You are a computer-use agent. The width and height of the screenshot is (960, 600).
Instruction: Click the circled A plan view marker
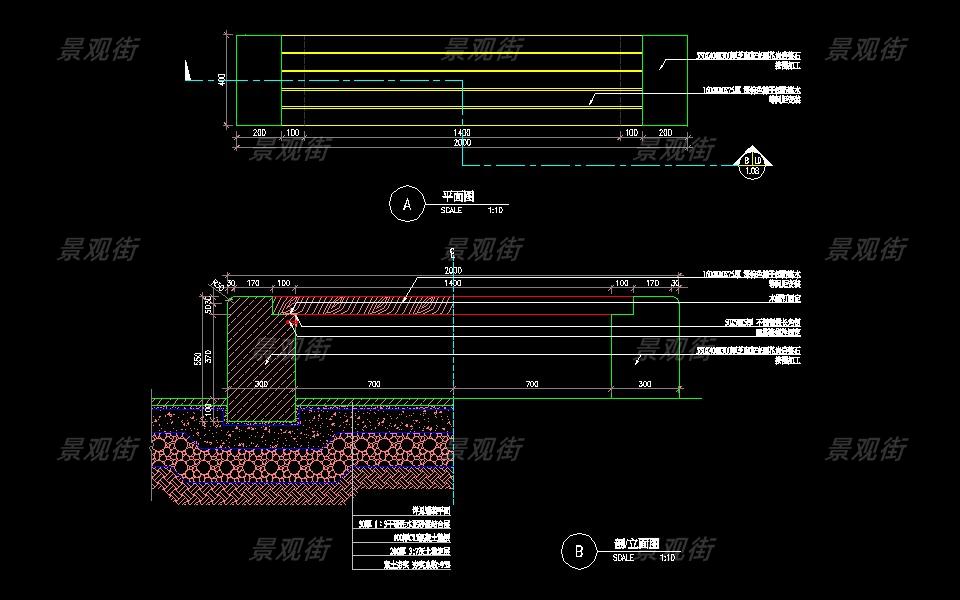pyautogui.click(x=406, y=203)
